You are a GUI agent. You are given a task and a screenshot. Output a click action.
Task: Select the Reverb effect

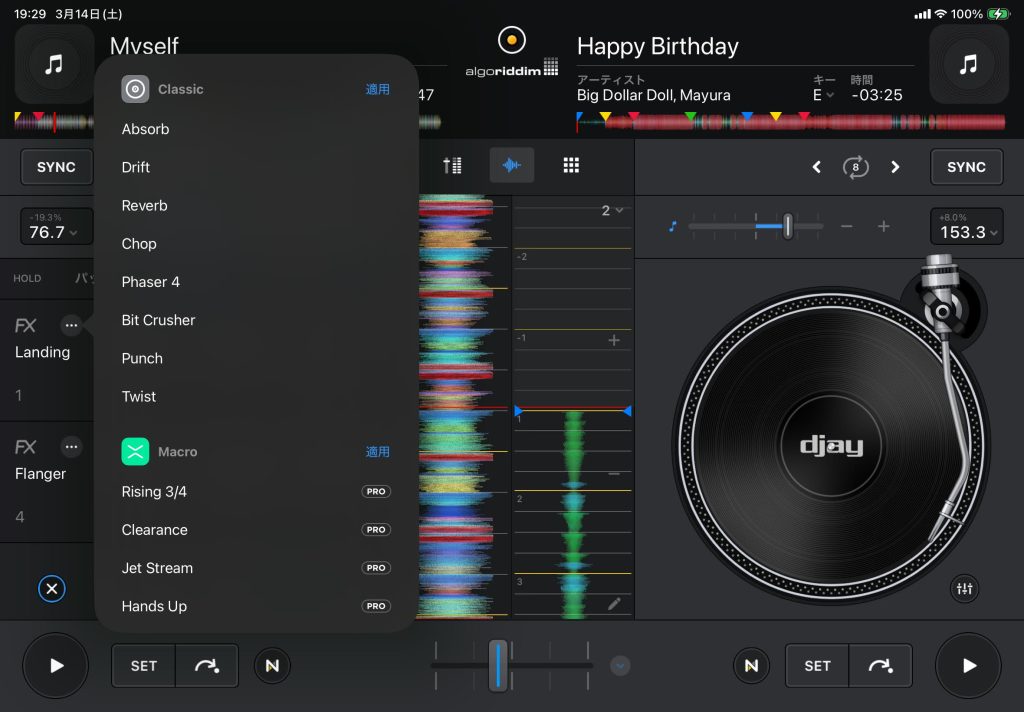[145, 206]
